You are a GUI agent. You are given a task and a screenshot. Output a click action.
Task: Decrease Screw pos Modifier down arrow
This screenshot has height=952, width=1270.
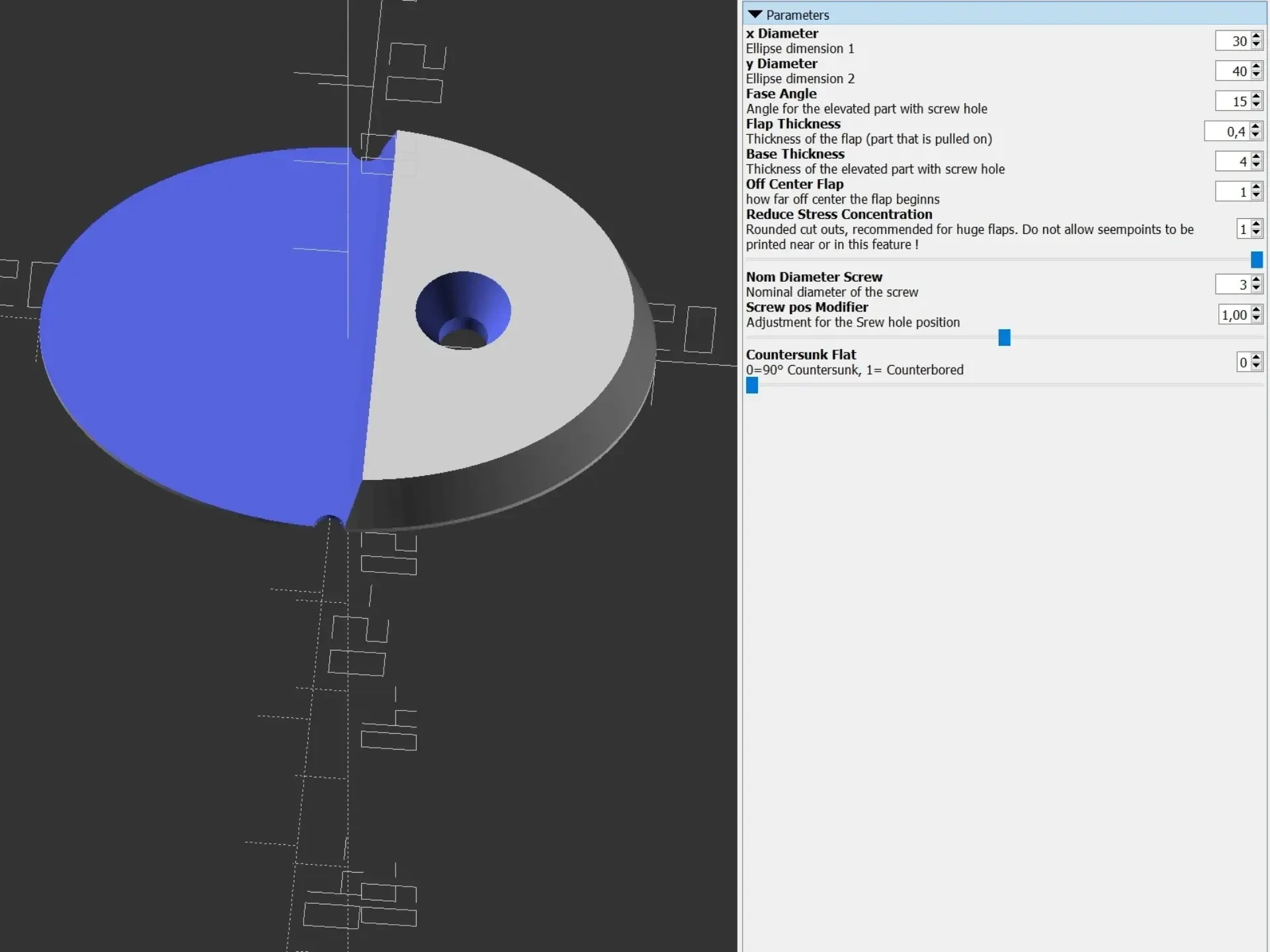point(1256,319)
